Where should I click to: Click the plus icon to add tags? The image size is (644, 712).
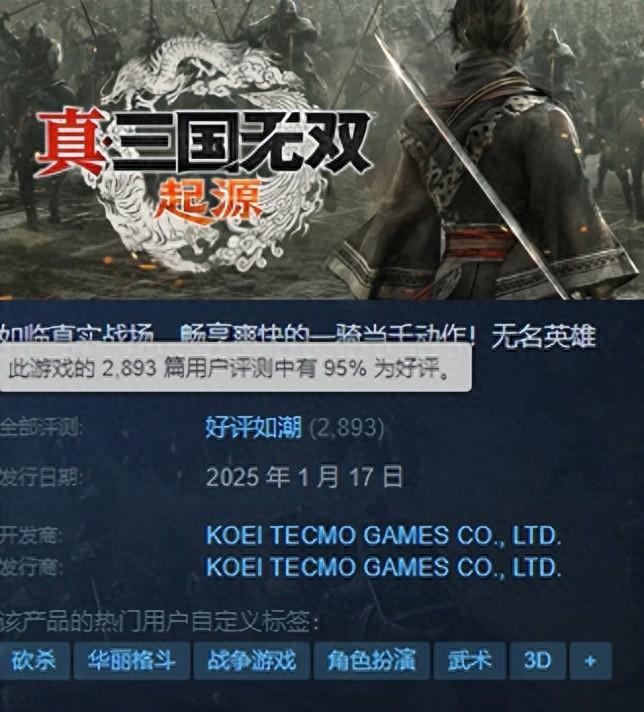coord(590,661)
